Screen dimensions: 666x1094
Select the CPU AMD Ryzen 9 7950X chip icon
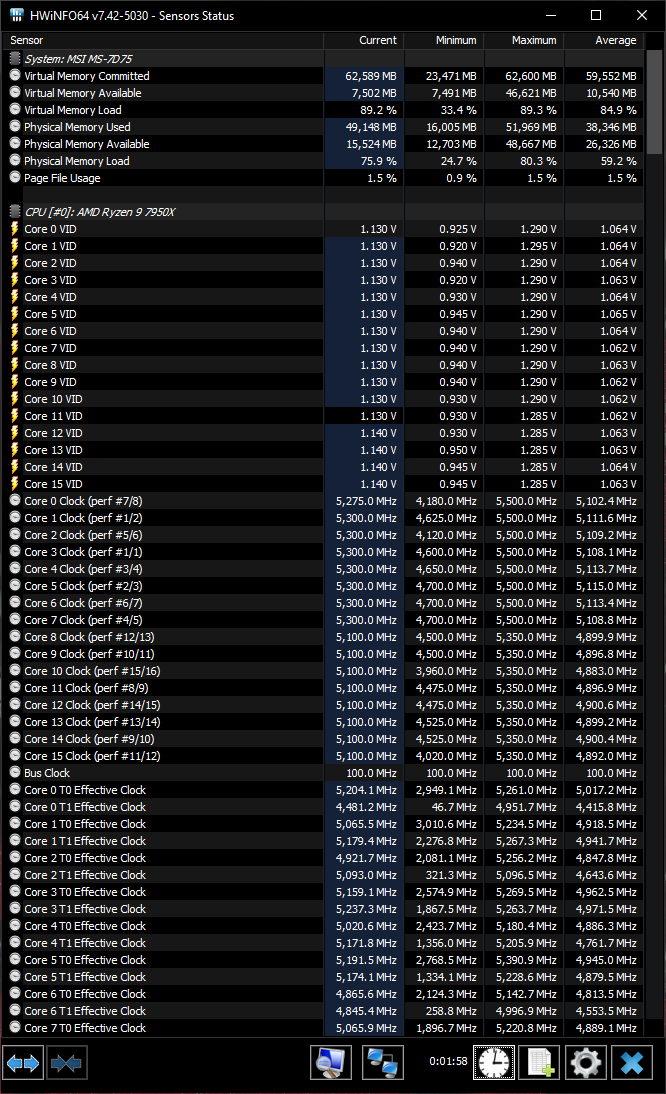tap(15, 211)
